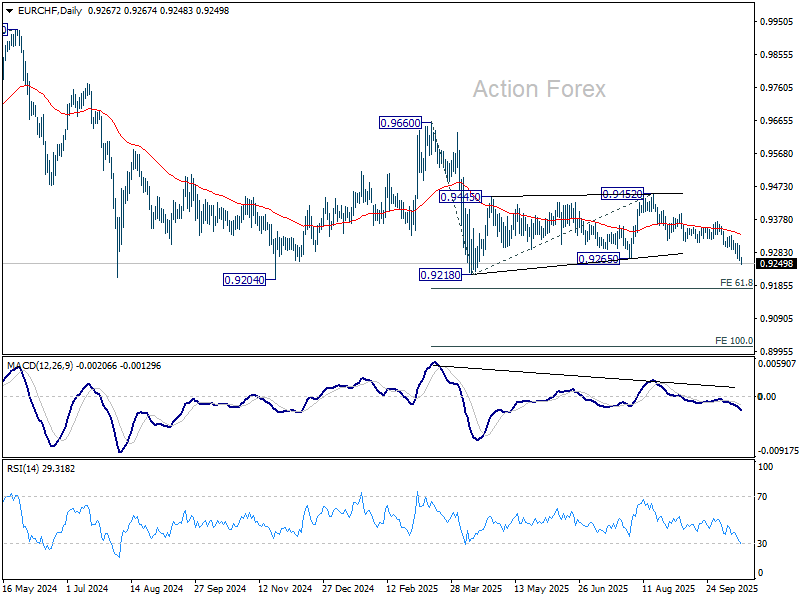Click the RSI(14) 29.3182 indicator label
Screen dimensions: 800x600
(x=41, y=468)
